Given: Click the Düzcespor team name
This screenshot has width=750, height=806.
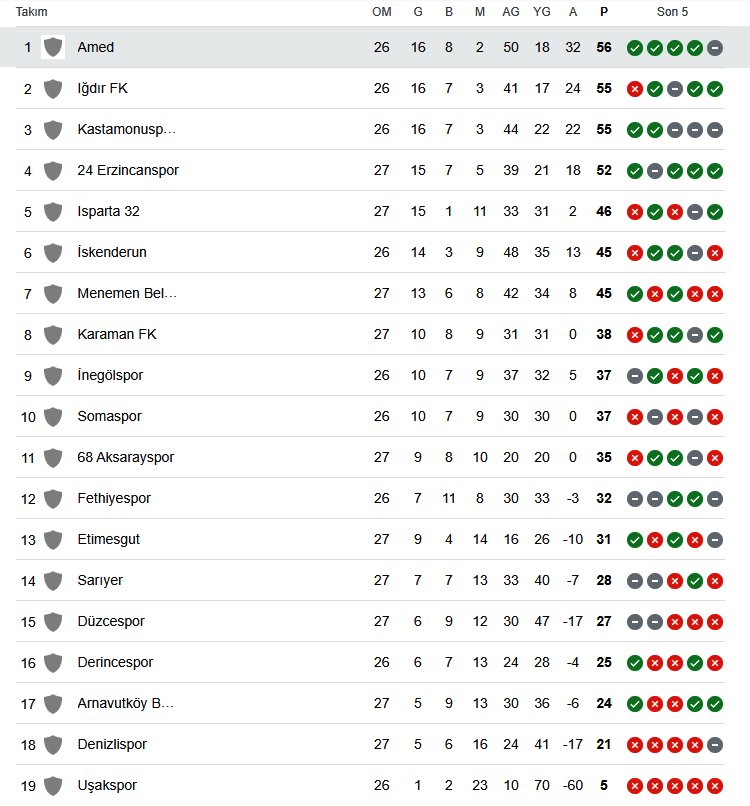Looking at the screenshot, I should [111, 621].
